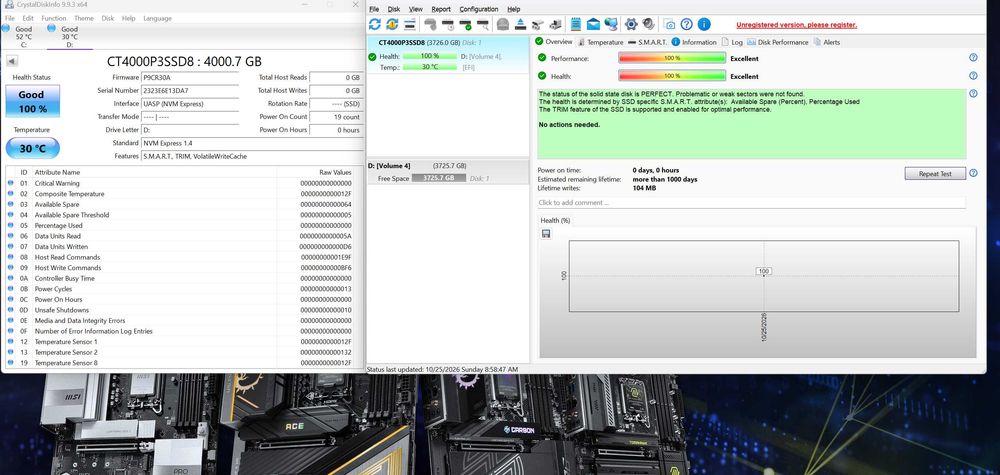Open the blue notepad report icon

pos(576,24)
